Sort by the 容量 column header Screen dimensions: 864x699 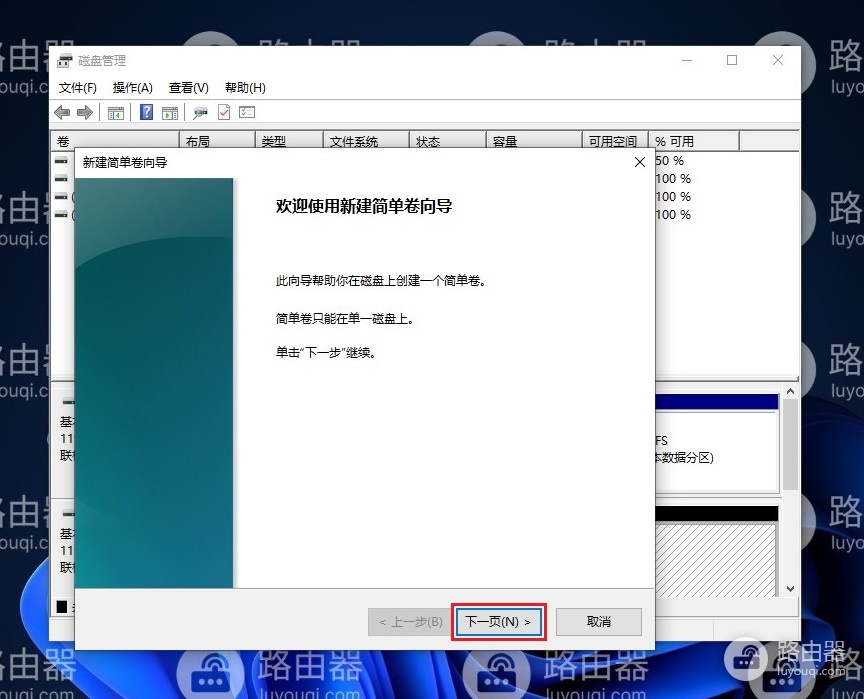[534, 142]
